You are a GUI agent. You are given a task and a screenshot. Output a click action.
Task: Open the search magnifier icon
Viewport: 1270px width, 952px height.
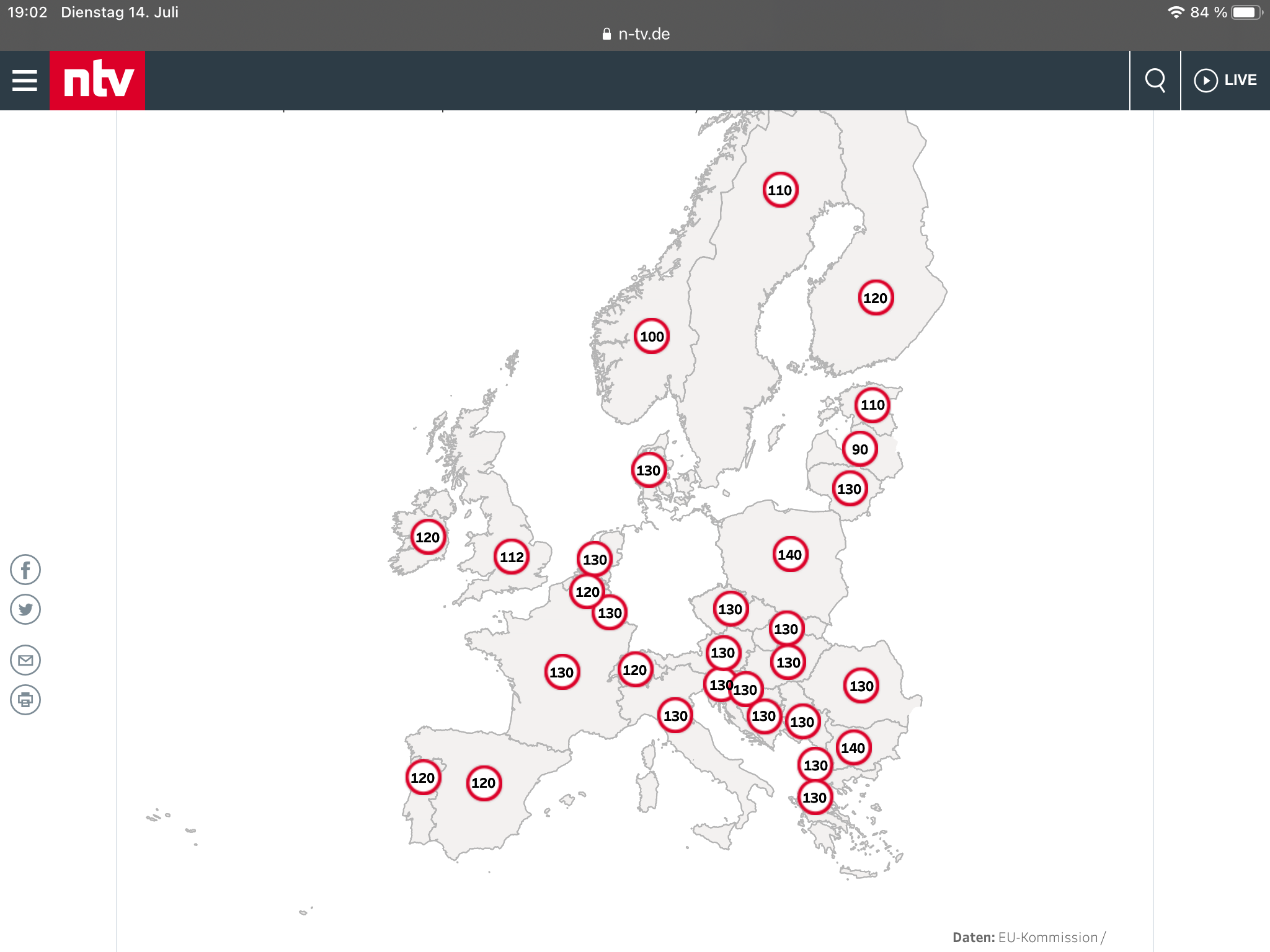pos(1155,81)
